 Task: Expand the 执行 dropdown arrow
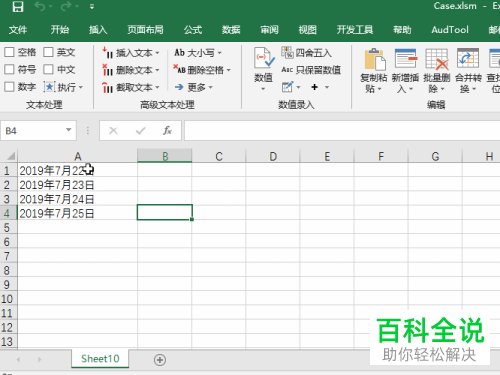pyautogui.click(x=81, y=88)
